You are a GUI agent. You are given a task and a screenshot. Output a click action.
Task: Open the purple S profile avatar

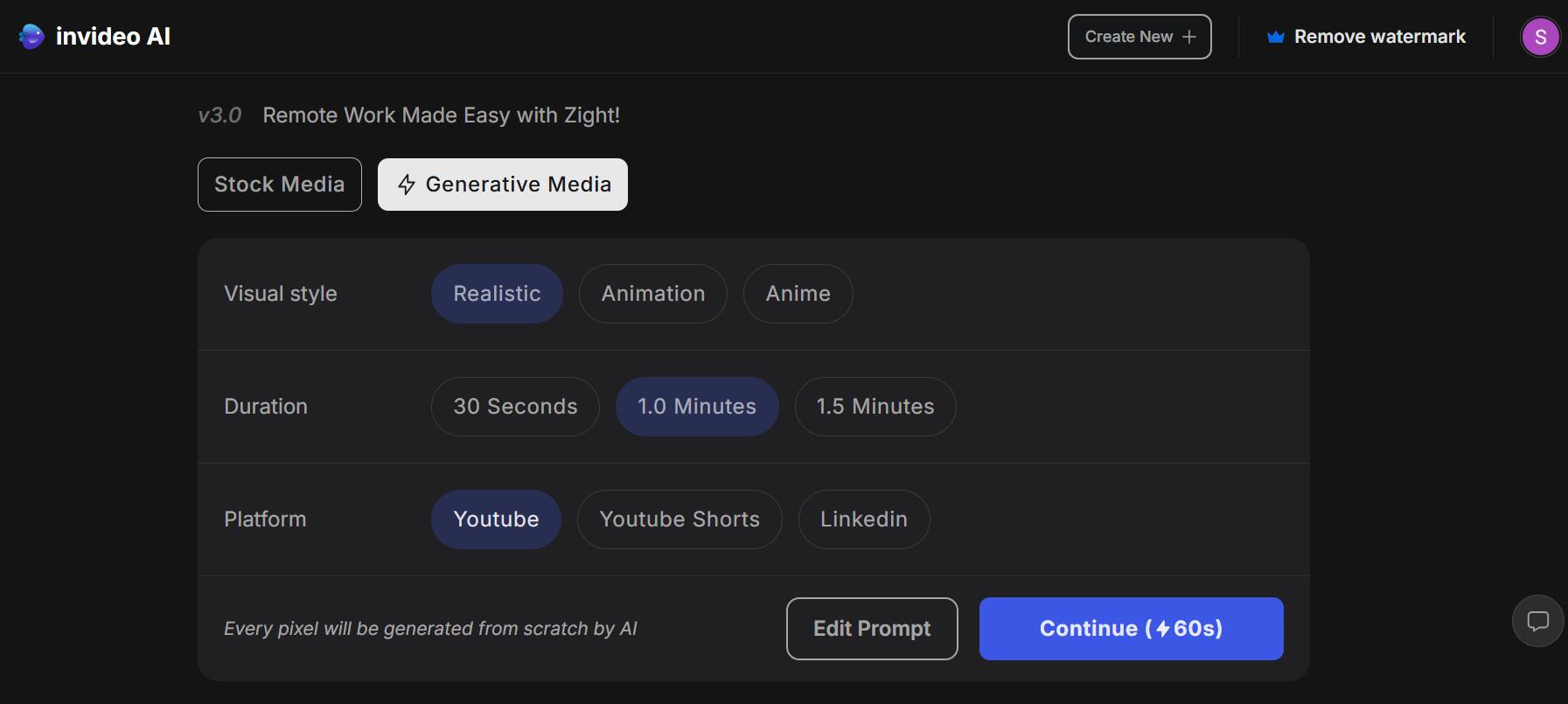(x=1540, y=37)
